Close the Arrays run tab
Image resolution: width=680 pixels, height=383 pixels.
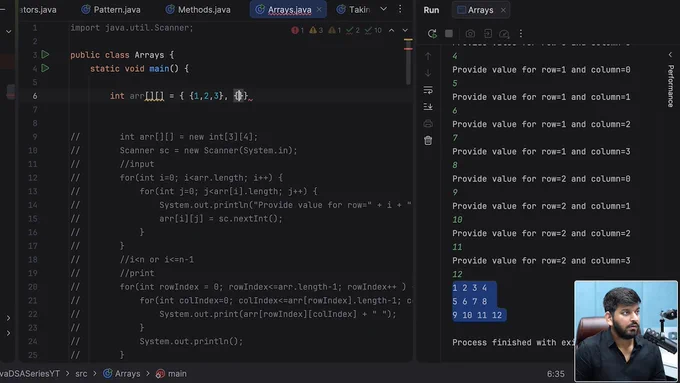(x=503, y=10)
